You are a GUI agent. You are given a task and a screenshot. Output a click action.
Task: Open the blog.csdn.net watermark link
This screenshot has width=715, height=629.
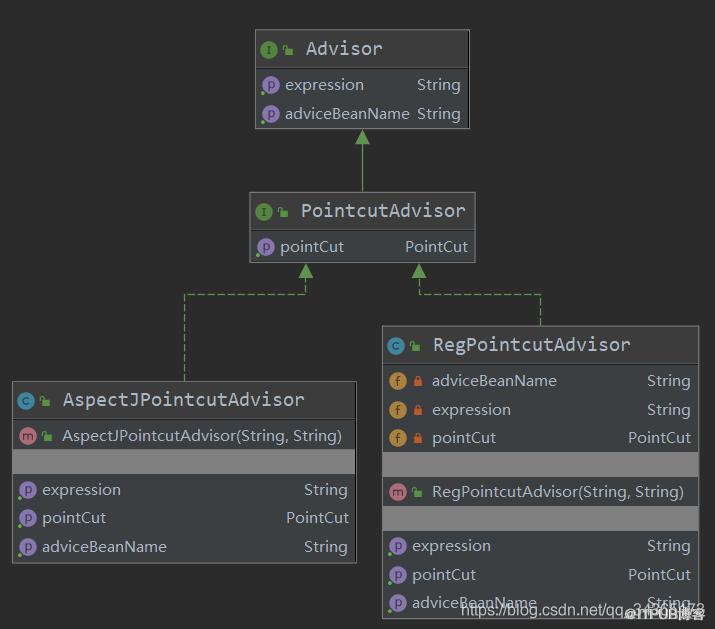pos(583,609)
